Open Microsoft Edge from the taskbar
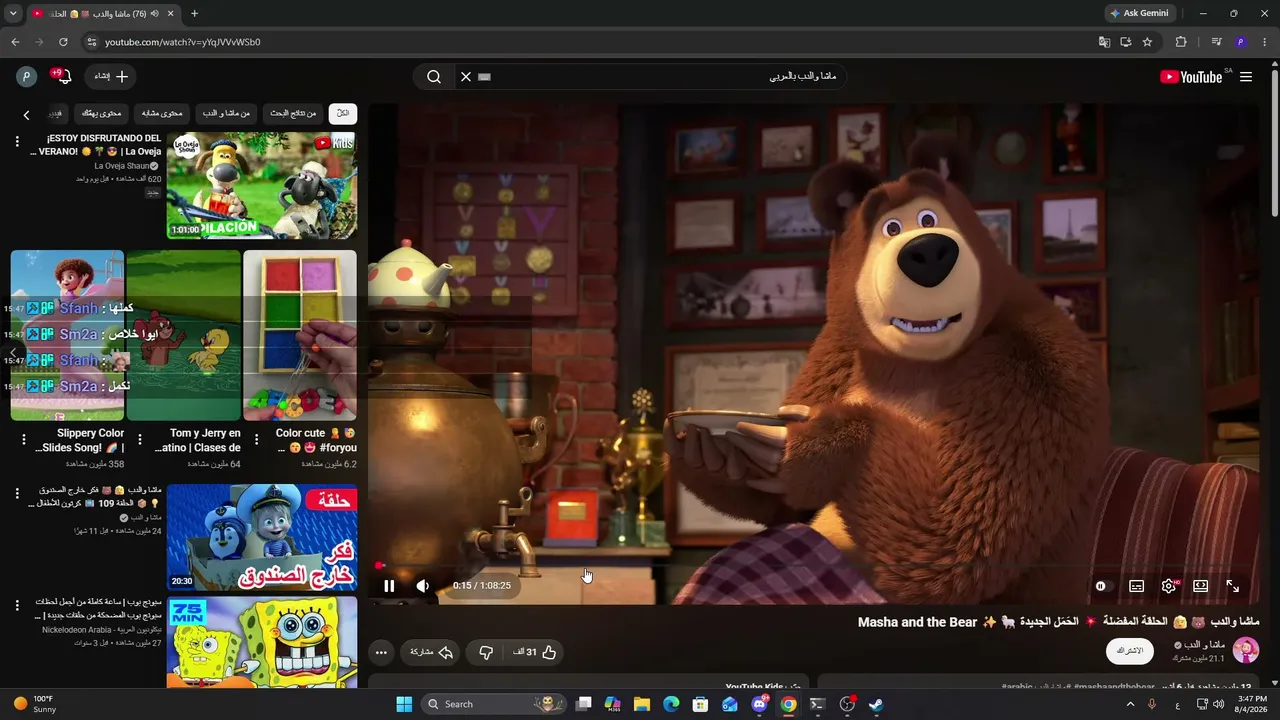The image size is (1280, 720). (671, 704)
